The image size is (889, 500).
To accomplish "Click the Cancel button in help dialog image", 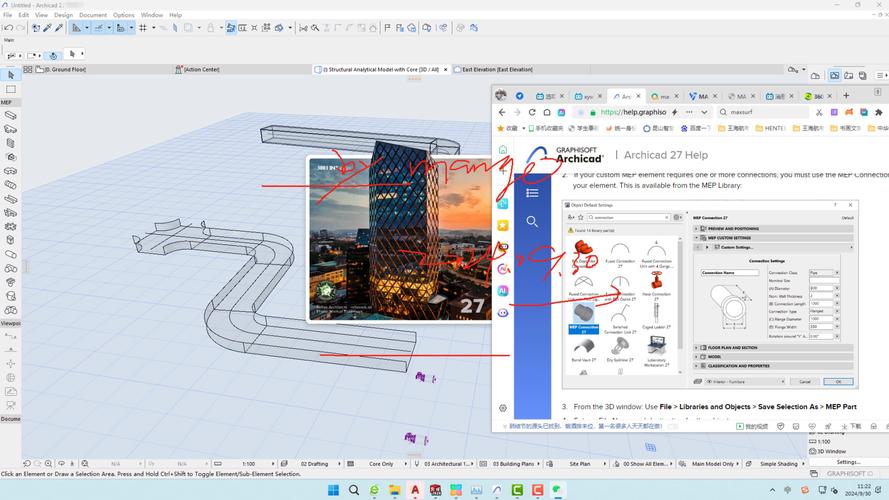I will coord(805,382).
